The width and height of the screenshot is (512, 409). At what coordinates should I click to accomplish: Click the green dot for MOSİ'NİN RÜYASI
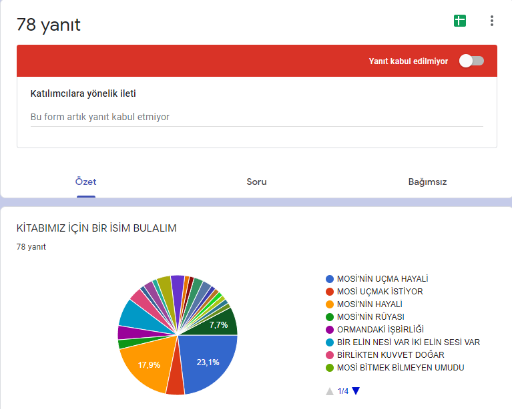click(330, 317)
